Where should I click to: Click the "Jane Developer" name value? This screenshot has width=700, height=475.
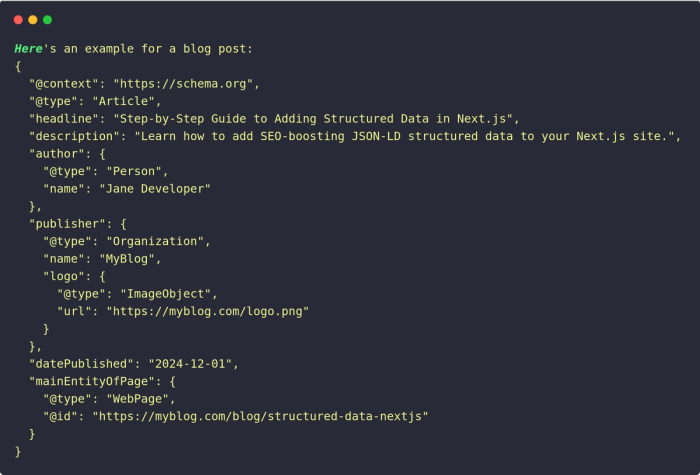[x=155, y=189]
